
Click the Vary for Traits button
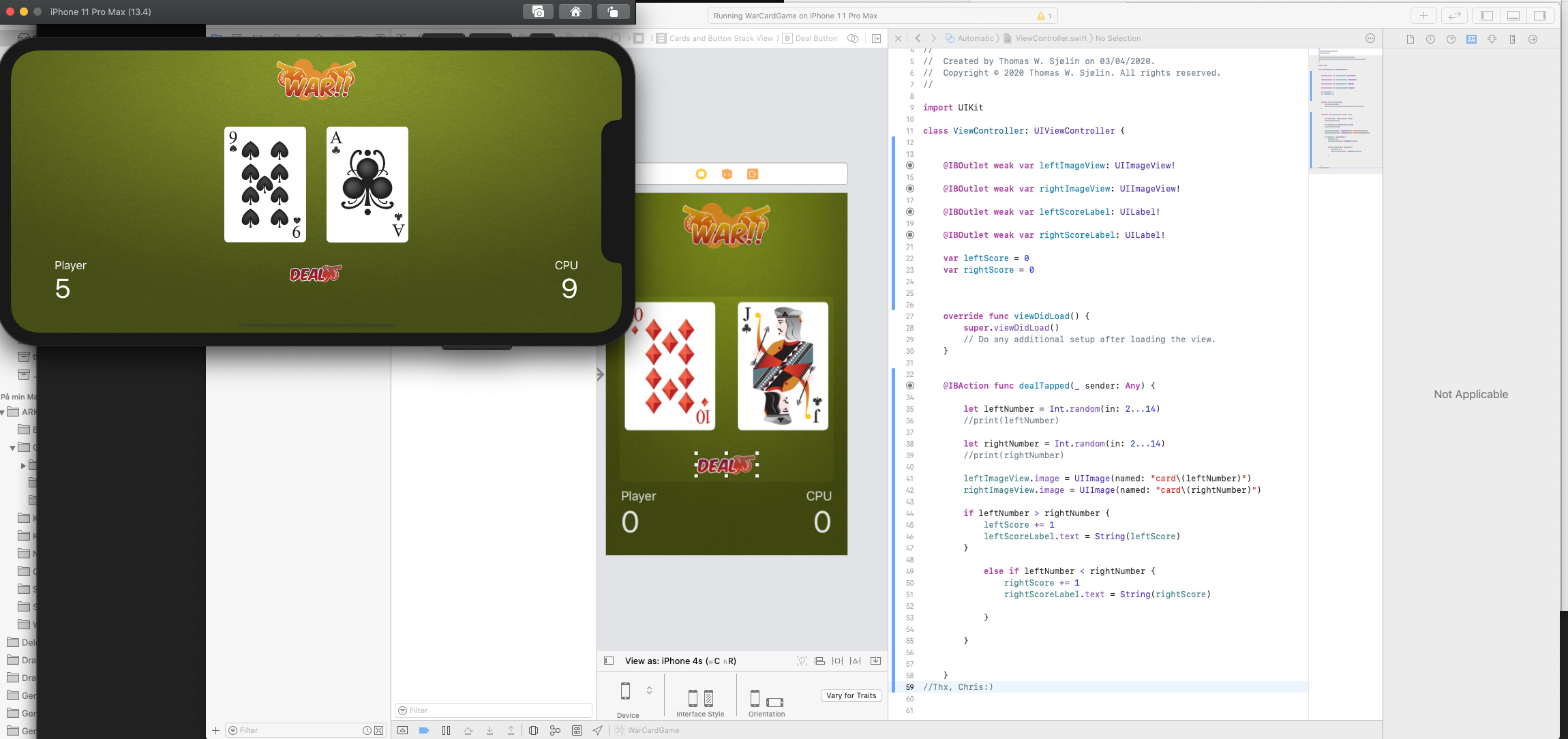[x=851, y=695]
